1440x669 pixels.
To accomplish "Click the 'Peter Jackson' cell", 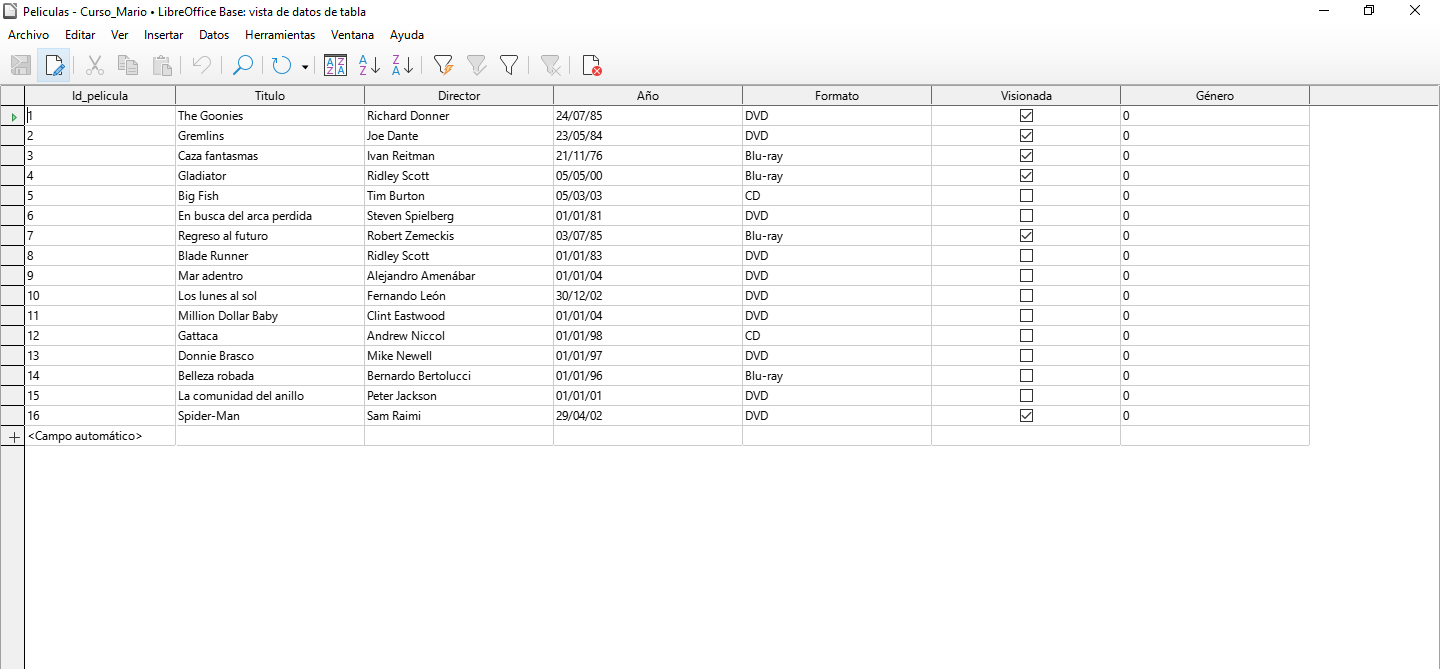I will click(x=459, y=396).
